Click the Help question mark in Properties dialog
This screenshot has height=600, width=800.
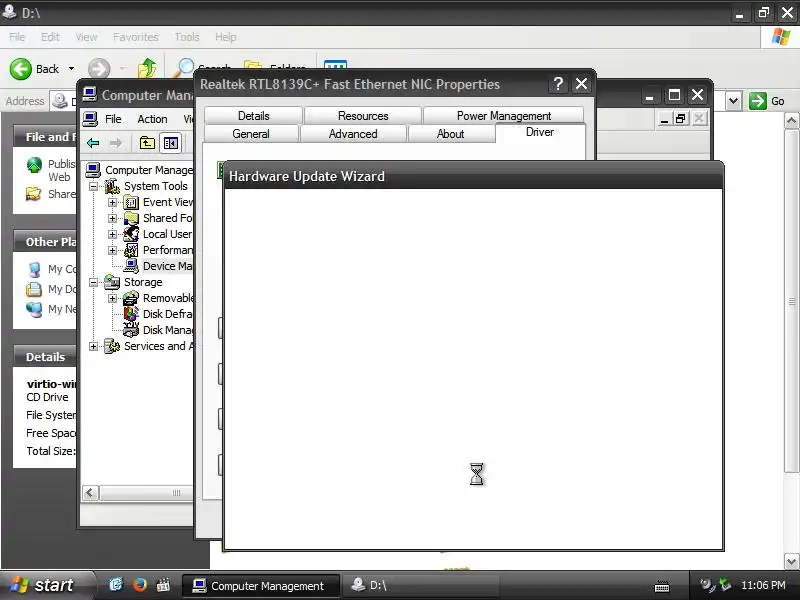point(558,84)
